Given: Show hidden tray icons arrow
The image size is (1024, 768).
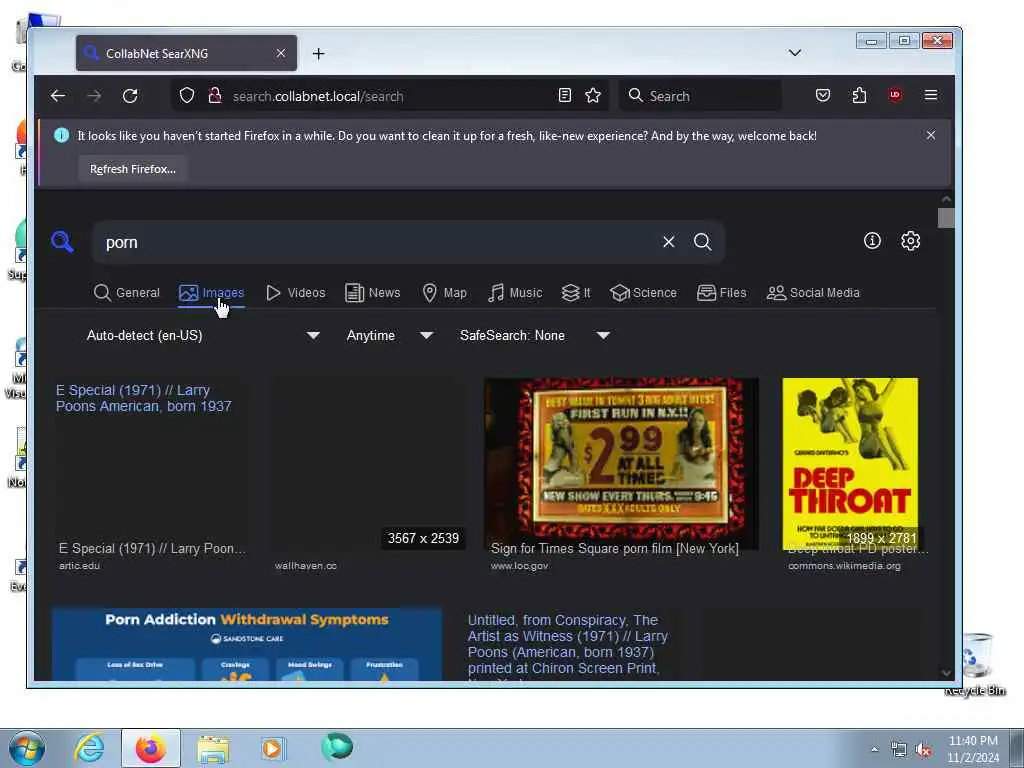Looking at the screenshot, I should 874,750.
